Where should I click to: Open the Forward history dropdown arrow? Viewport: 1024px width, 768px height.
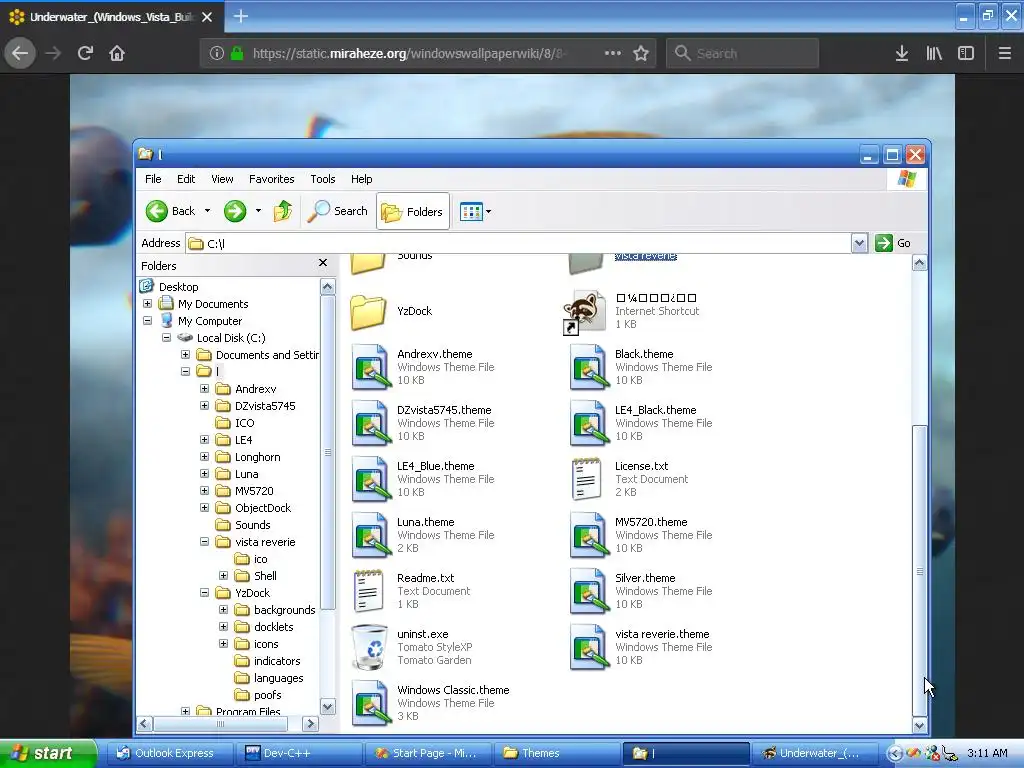tap(258, 211)
